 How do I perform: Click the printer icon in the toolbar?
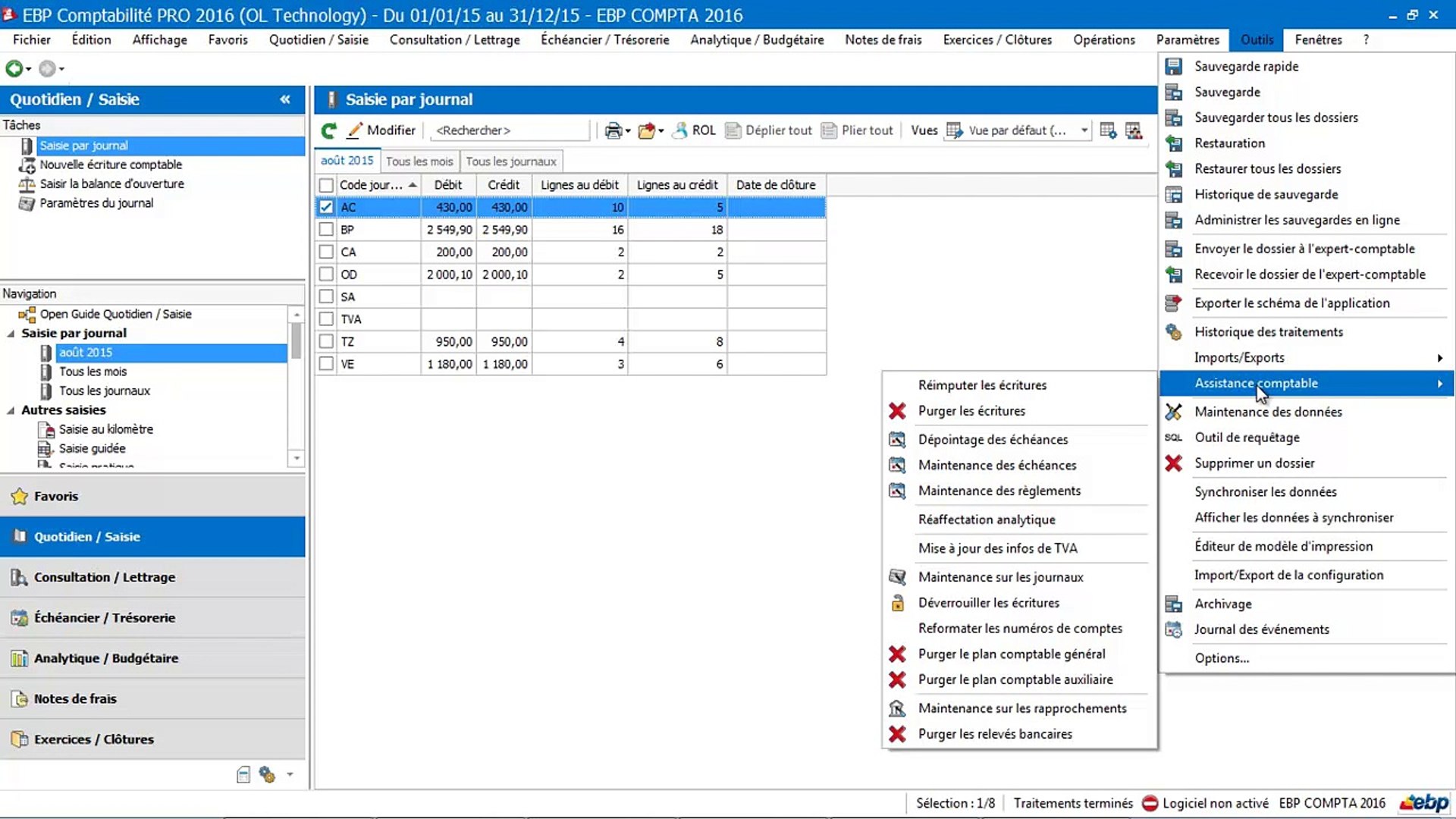coord(613,130)
